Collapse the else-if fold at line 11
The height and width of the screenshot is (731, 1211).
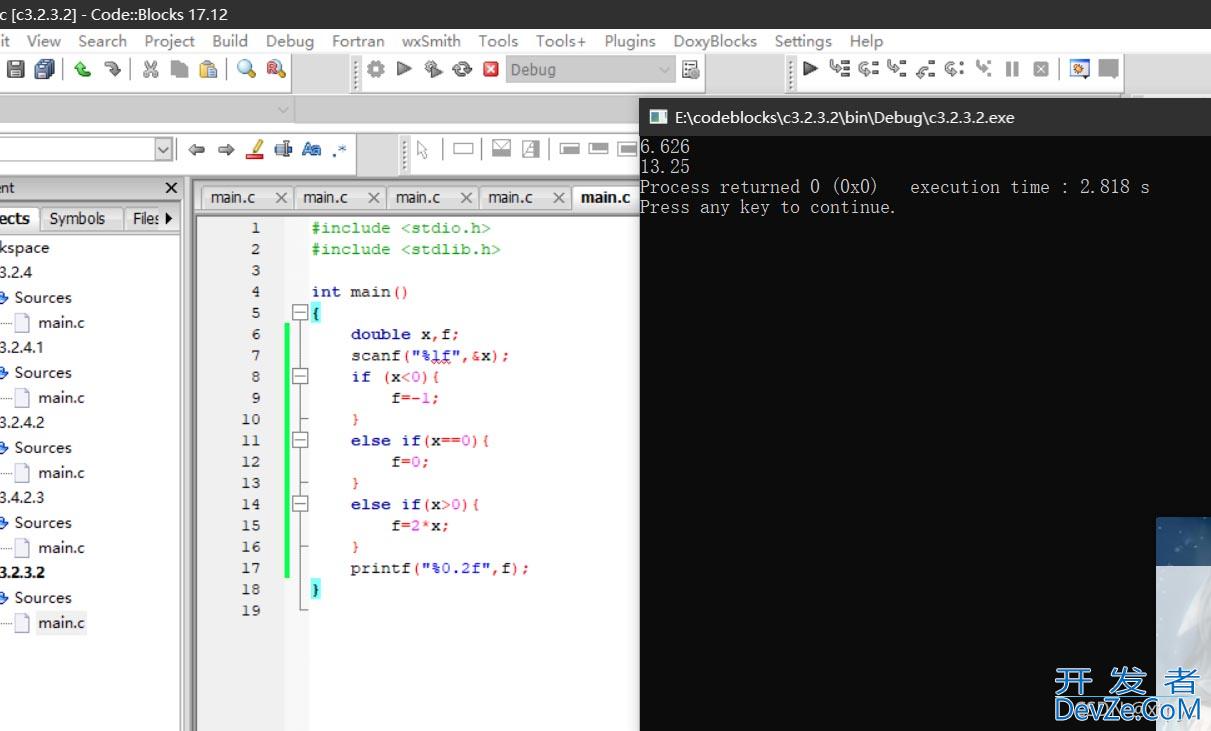tap(299, 441)
